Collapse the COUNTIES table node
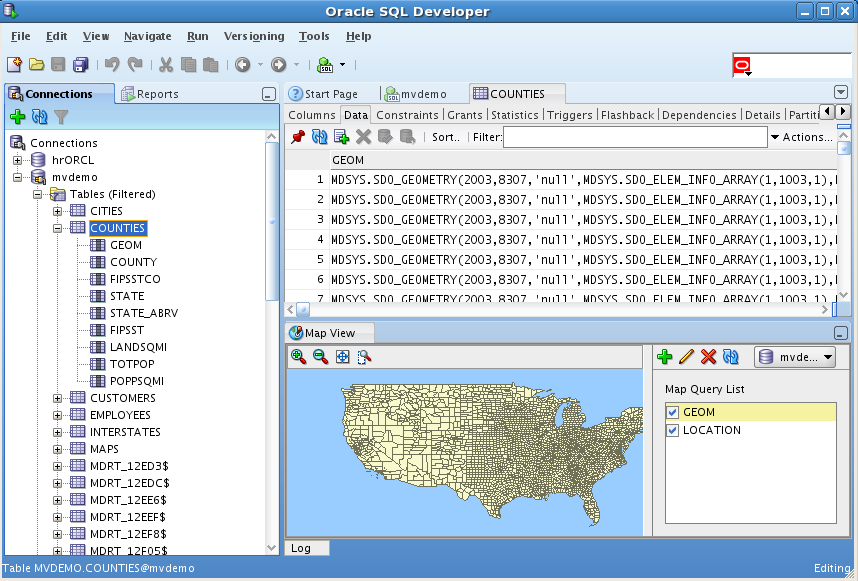The image size is (858, 581). [x=57, y=228]
